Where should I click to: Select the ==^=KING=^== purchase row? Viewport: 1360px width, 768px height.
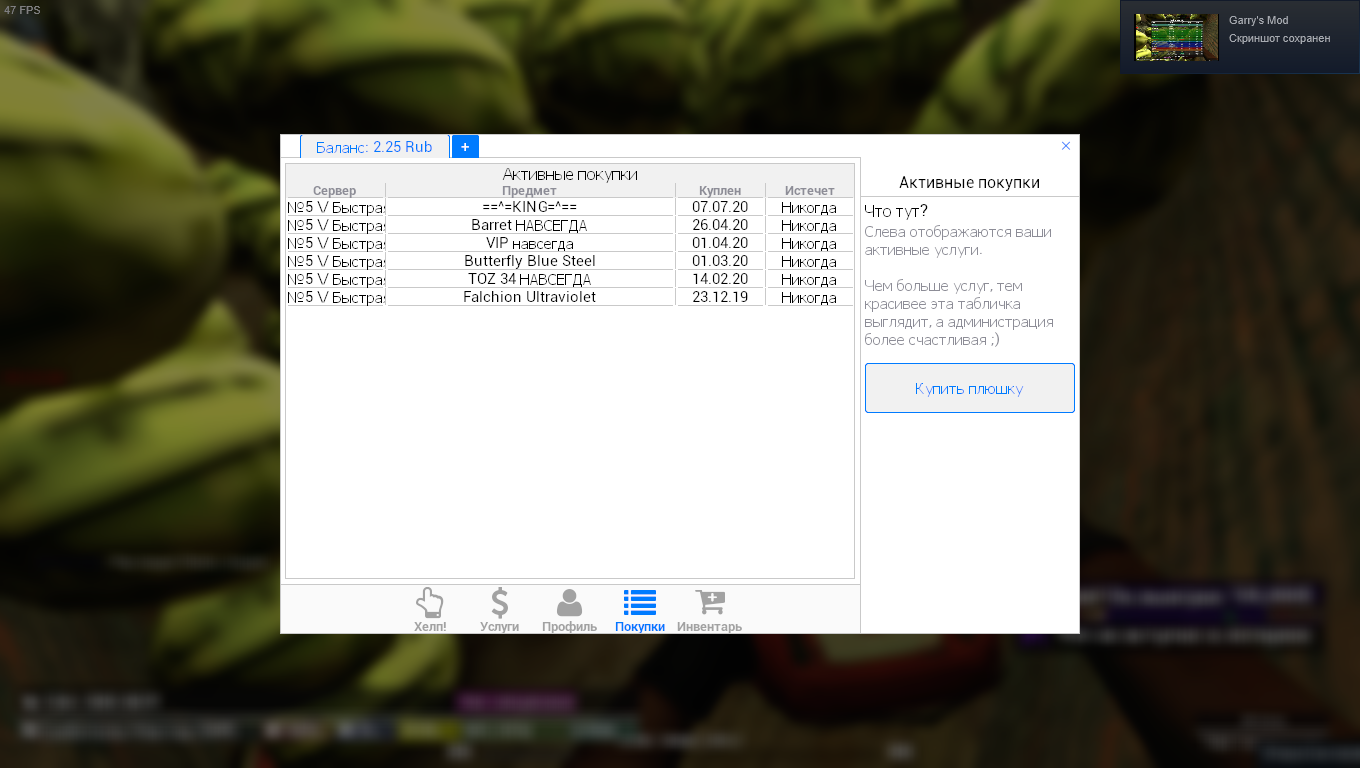(570, 207)
